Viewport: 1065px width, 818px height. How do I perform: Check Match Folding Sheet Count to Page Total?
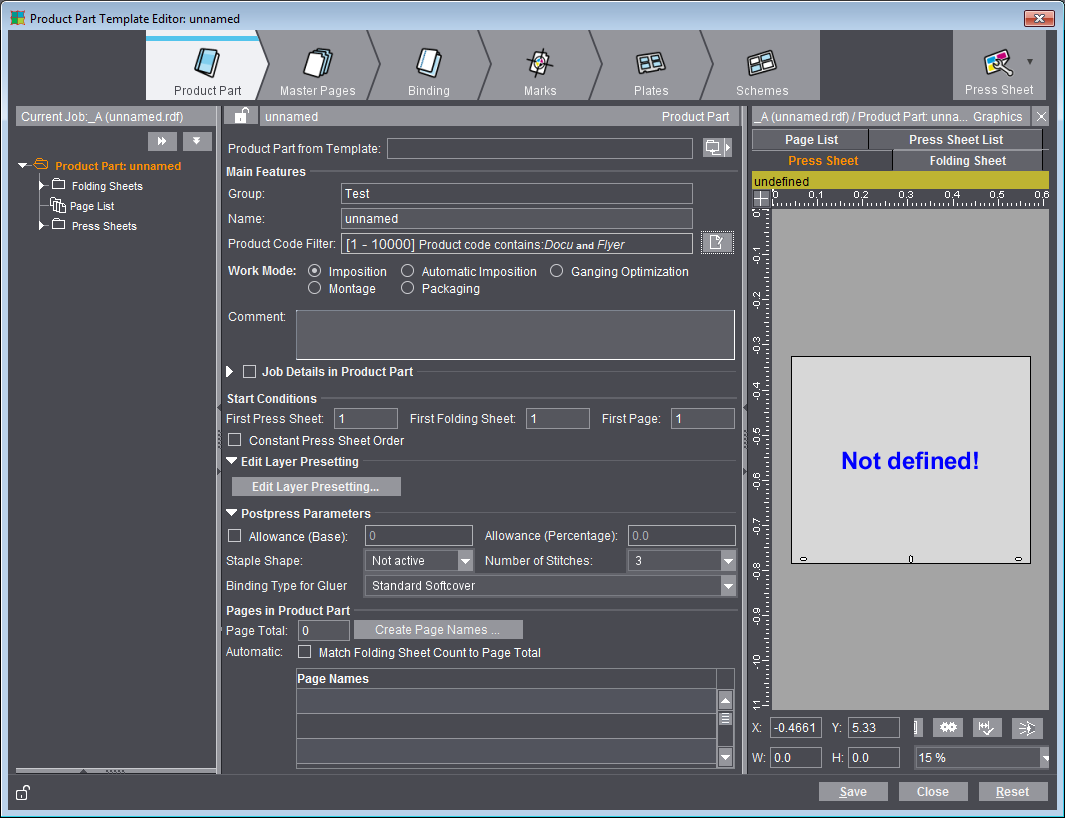click(305, 652)
